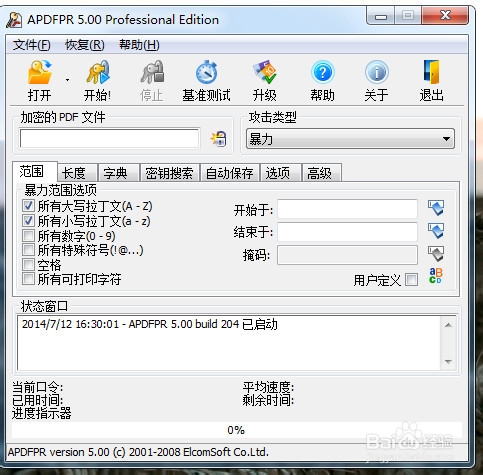Uncheck 所有大写拉丁文(A - Z)
Viewport: 483px width, 475px height.
pos(28,206)
